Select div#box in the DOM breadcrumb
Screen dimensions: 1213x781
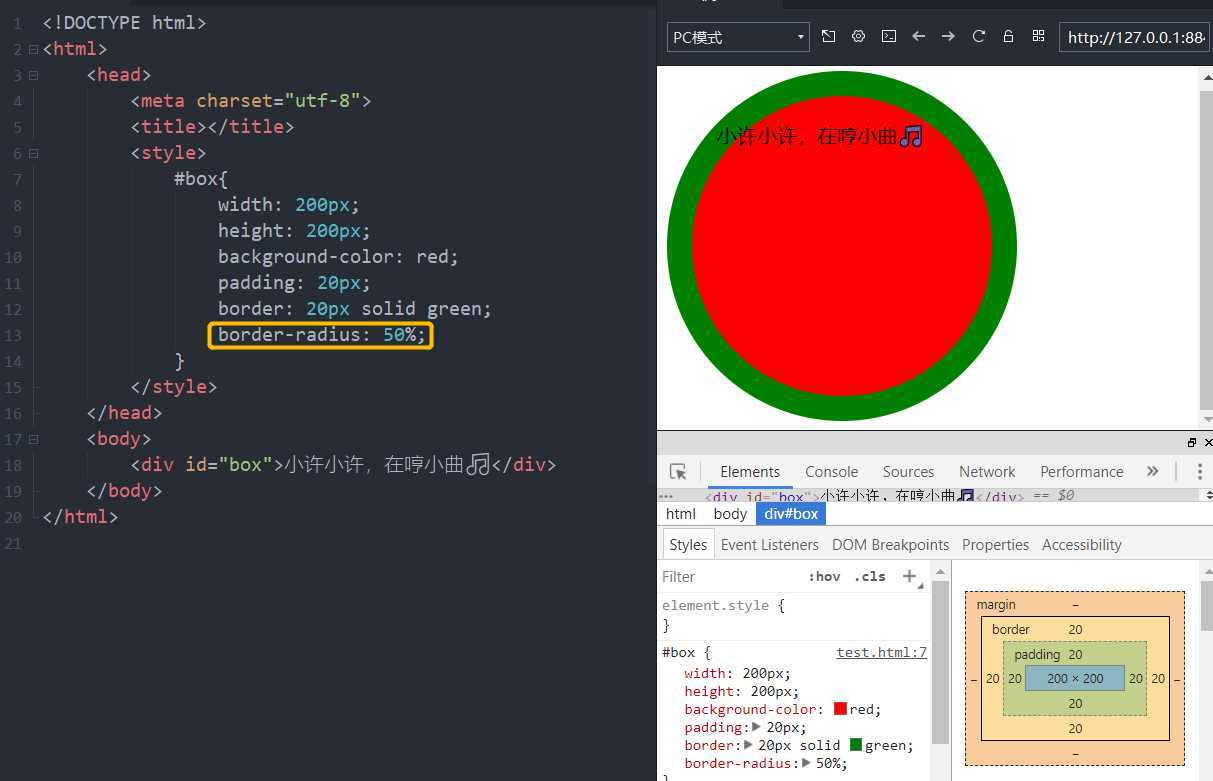(x=791, y=514)
